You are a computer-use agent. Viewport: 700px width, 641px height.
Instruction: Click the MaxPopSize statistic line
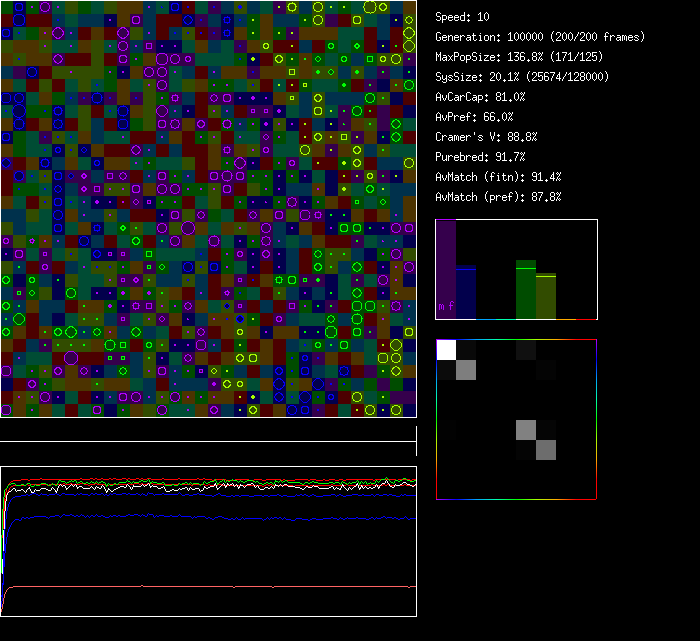(x=518, y=57)
